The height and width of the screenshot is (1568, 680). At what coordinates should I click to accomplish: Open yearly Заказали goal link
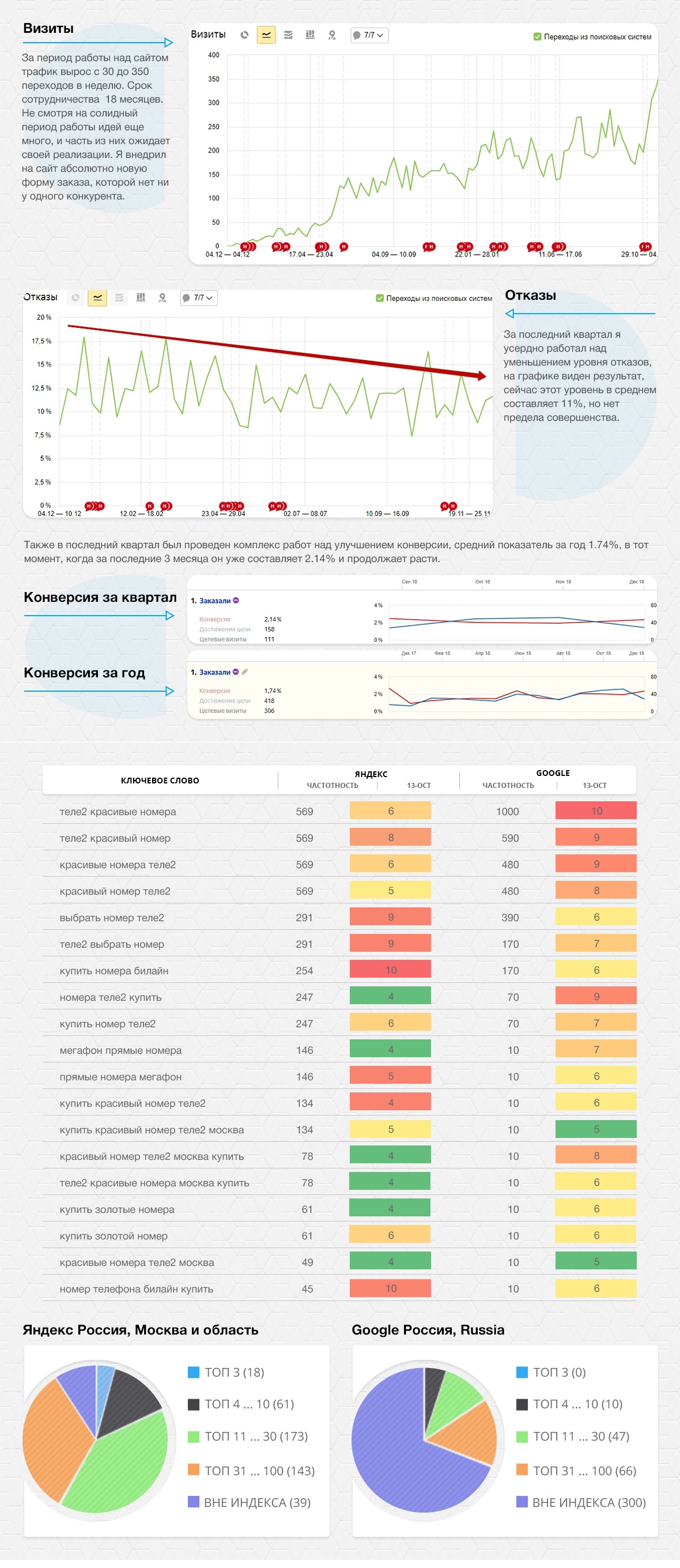[x=215, y=673]
